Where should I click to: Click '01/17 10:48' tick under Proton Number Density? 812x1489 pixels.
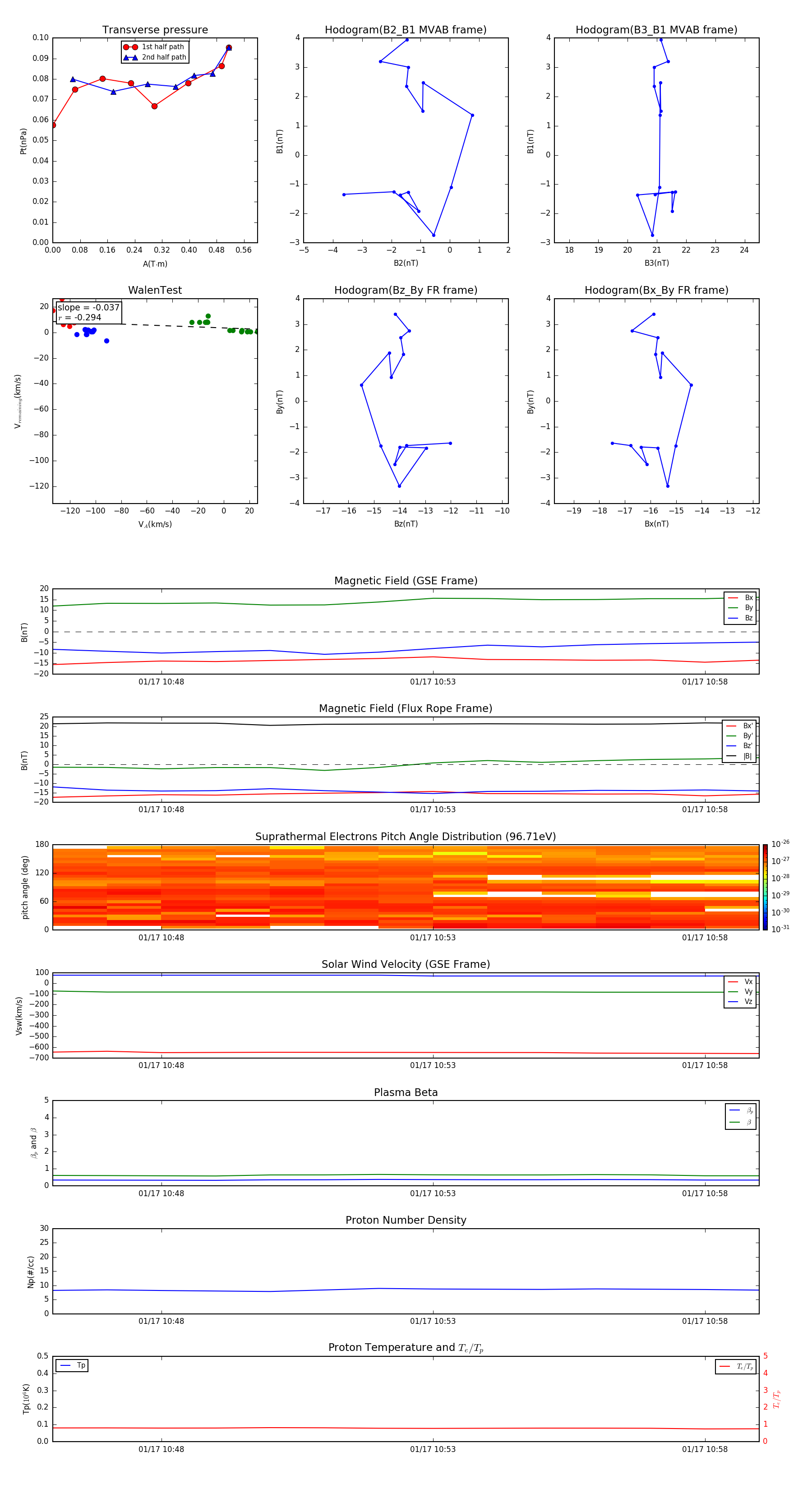[x=161, y=1321]
